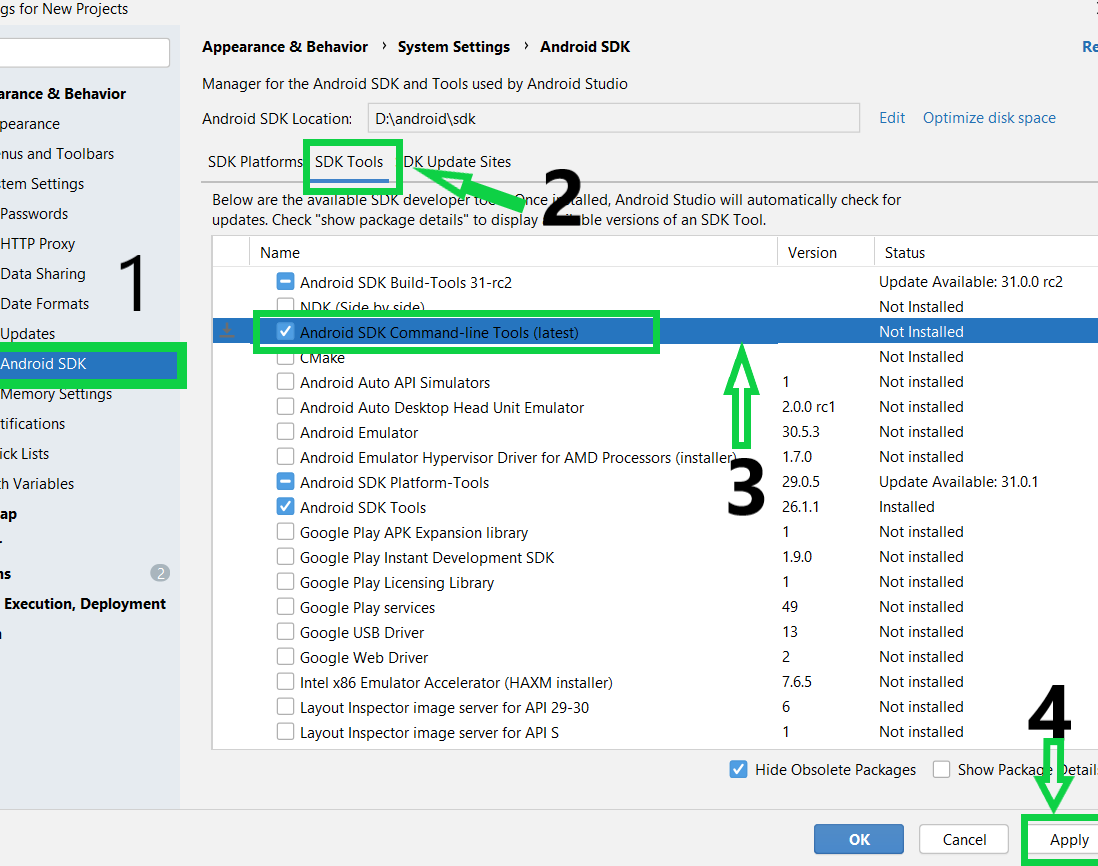Enable Google Play Licensing Library checkbox
1098x866 pixels.
285,582
